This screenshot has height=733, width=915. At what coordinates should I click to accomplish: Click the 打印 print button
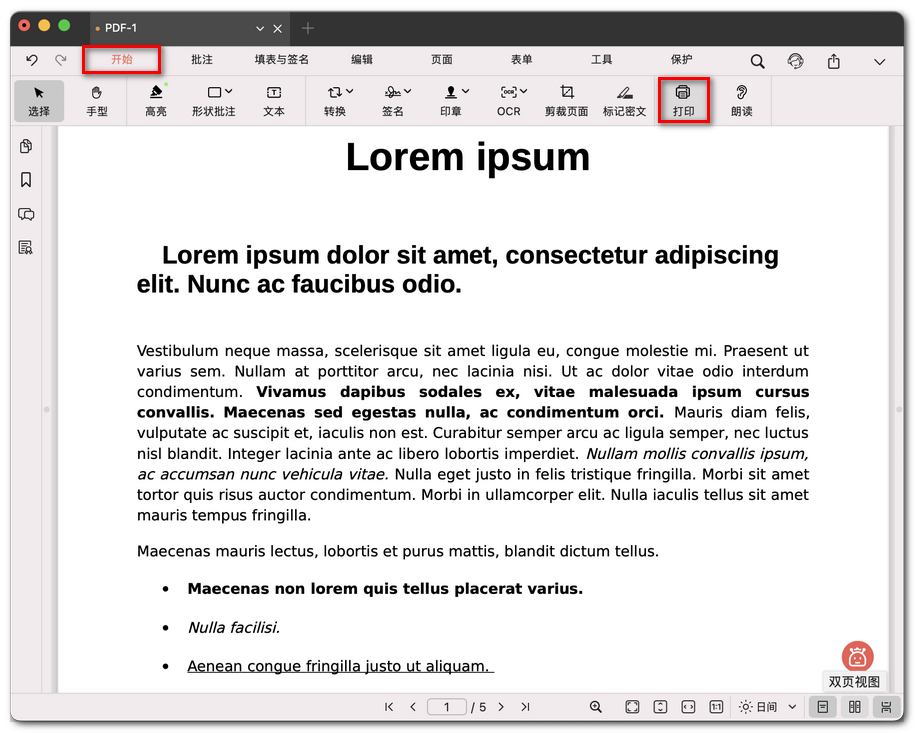coord(683,101)
